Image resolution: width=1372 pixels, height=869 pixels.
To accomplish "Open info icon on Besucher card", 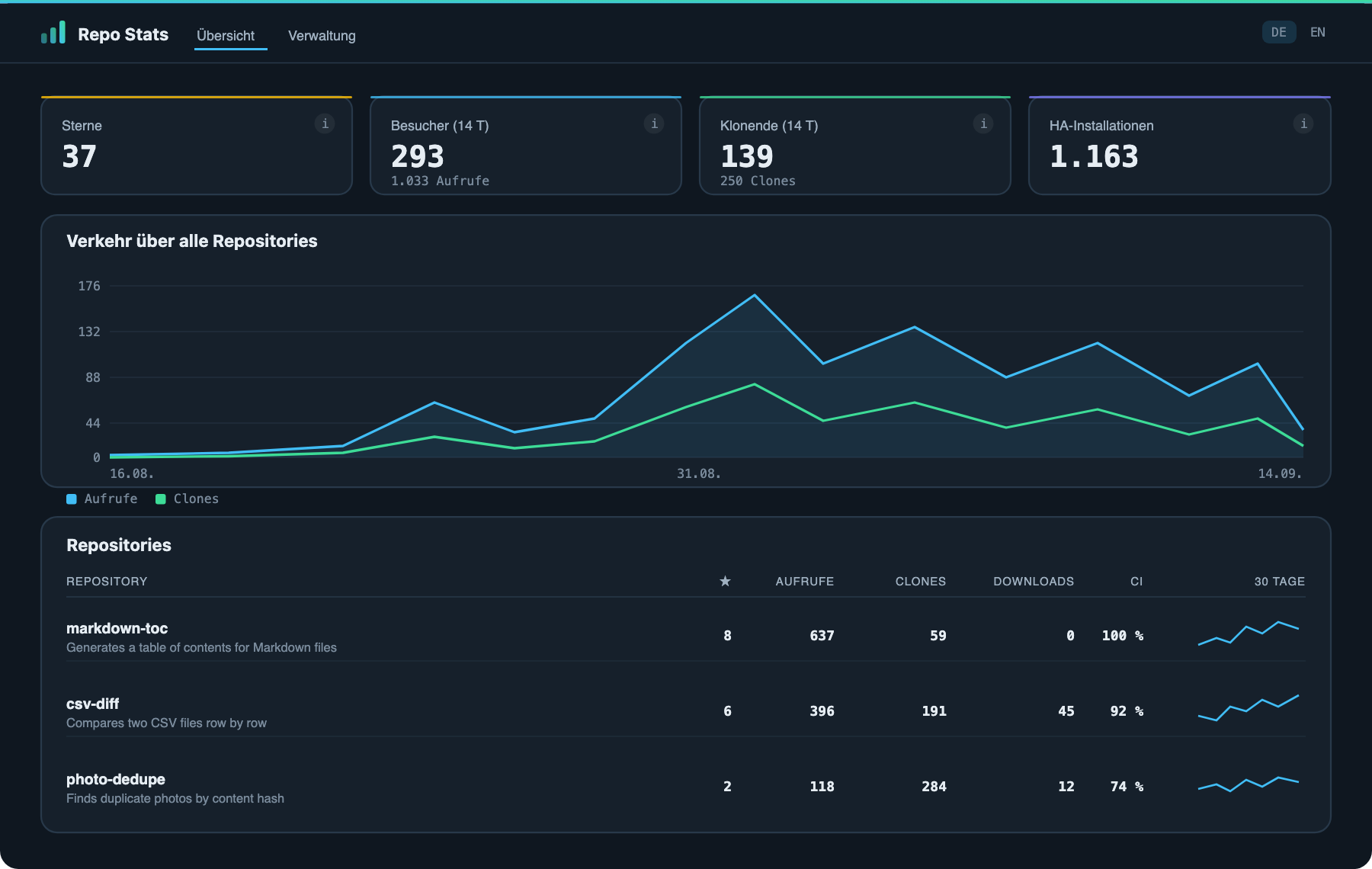I will click(x=654, y=123).
